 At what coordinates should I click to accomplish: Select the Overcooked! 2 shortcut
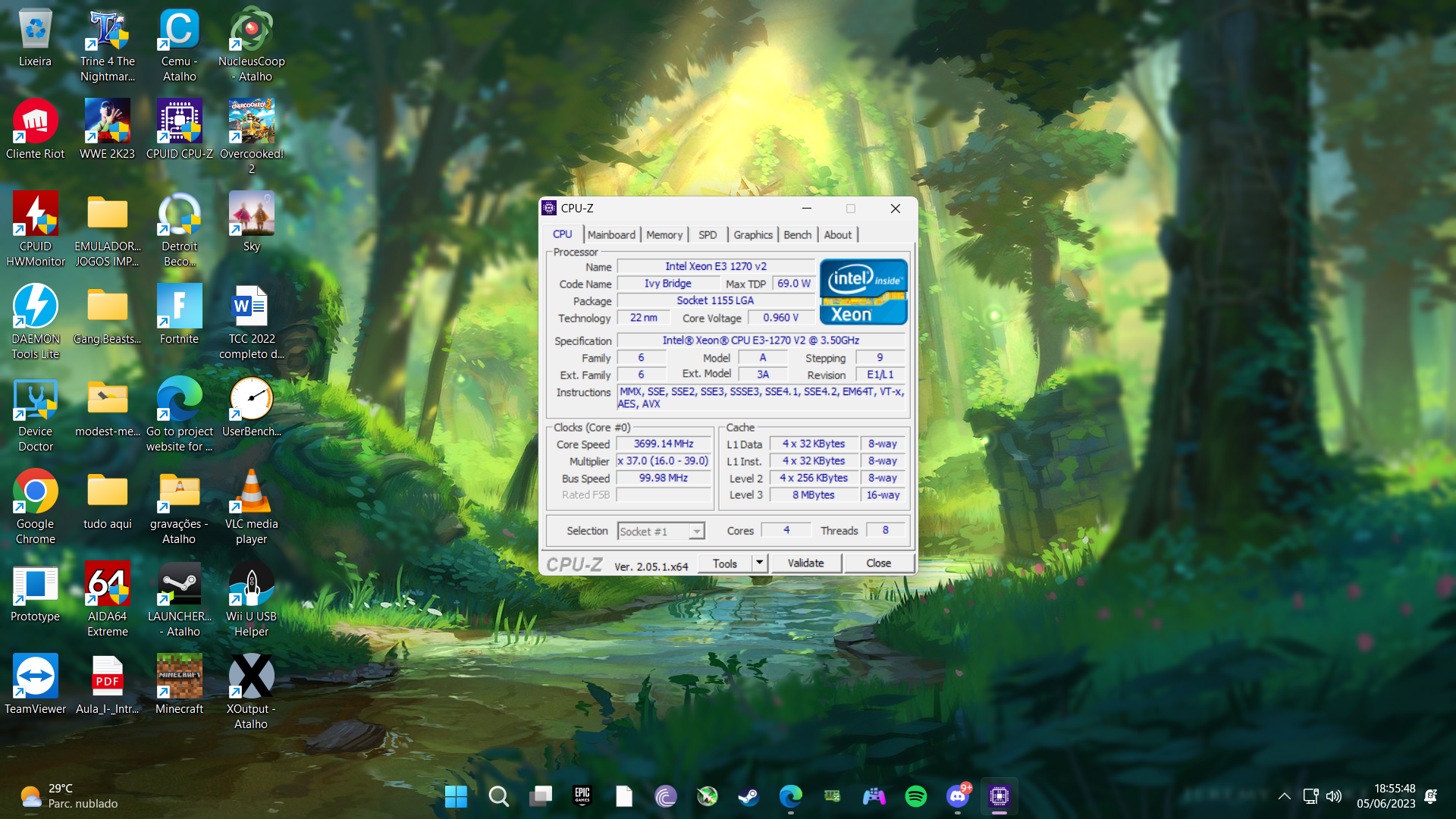click(252, 138)
